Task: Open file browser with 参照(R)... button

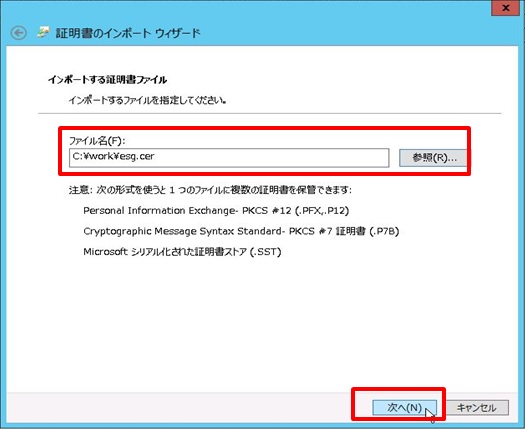Action: tap(433, 157)
